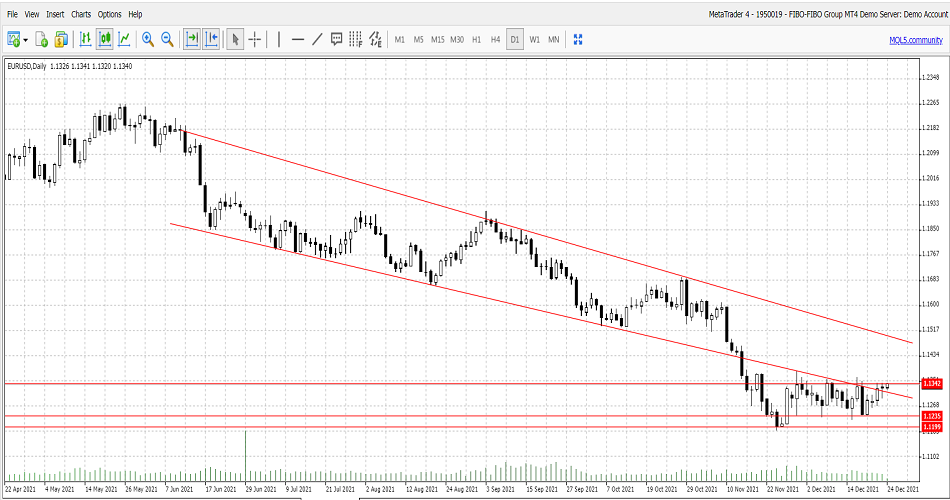Click the 1.1235 red price label
Screen dimensions: 950x500
coord(932,416)
